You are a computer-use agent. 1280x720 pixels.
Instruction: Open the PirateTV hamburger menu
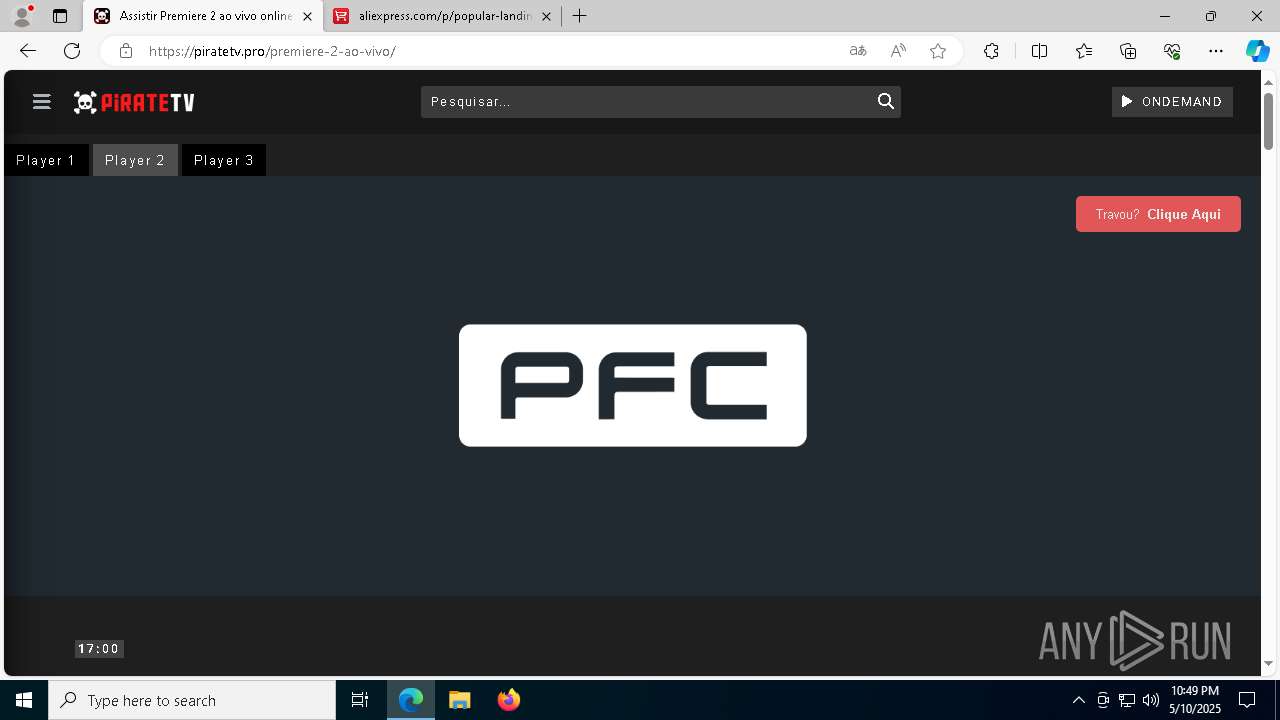pos(41,102)
